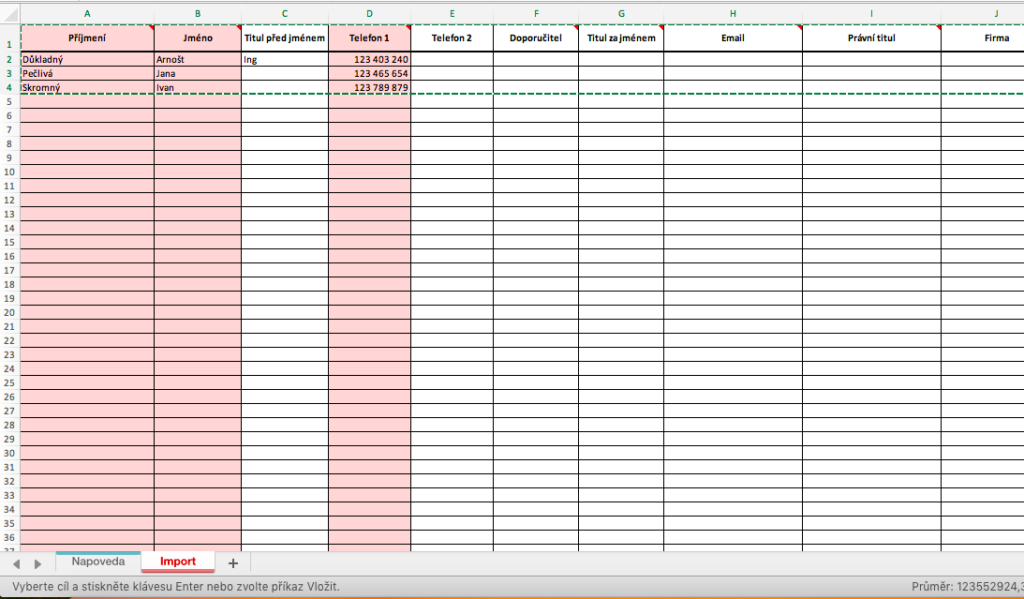Select column G header

click(x=621, y=14)
